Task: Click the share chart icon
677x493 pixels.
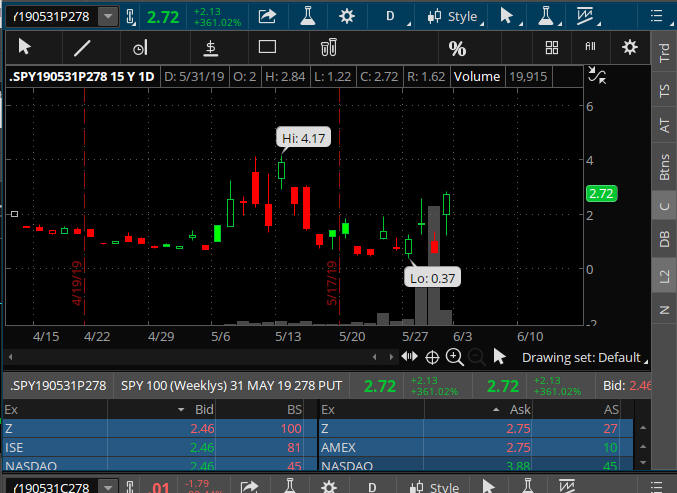Action: (267, 16)
